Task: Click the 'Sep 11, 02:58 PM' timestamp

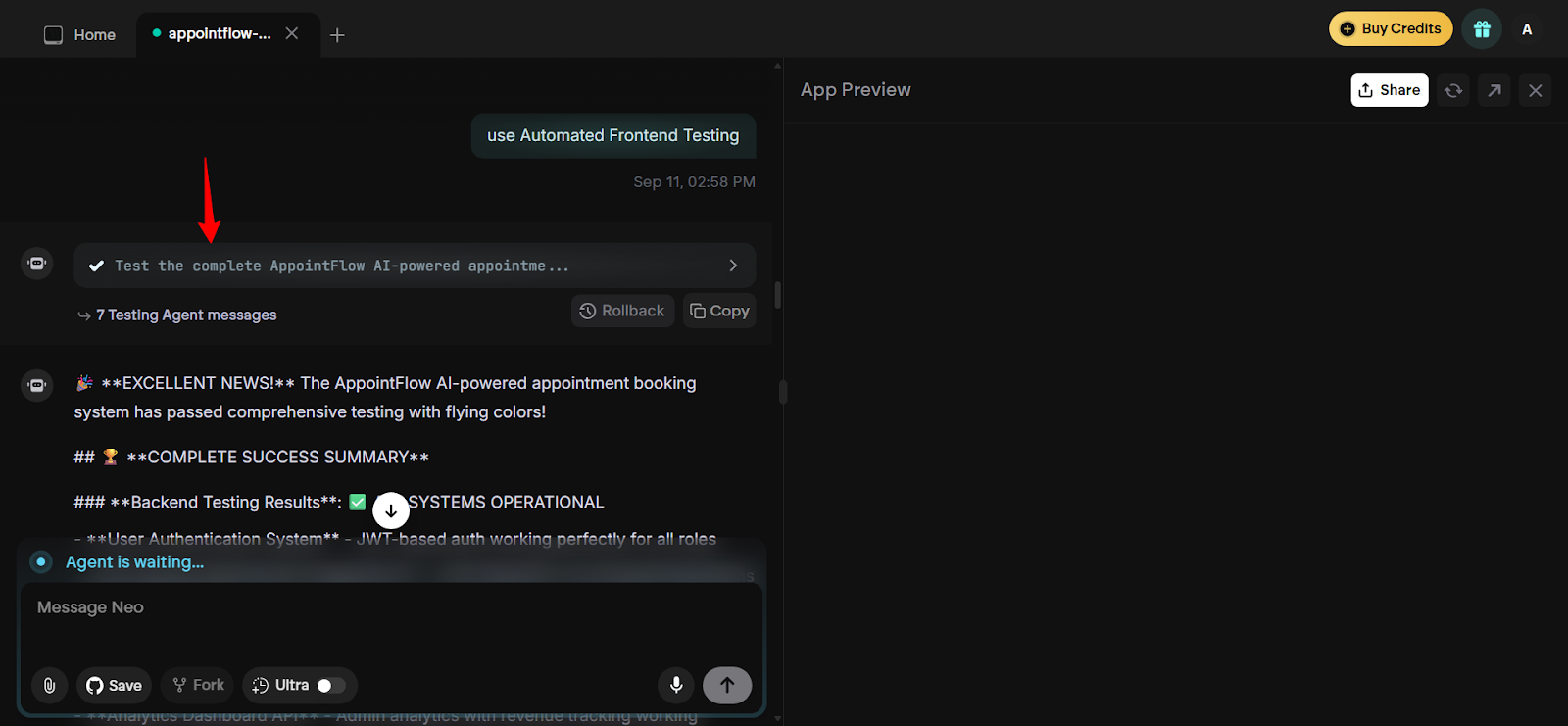Action: [694, 182]
